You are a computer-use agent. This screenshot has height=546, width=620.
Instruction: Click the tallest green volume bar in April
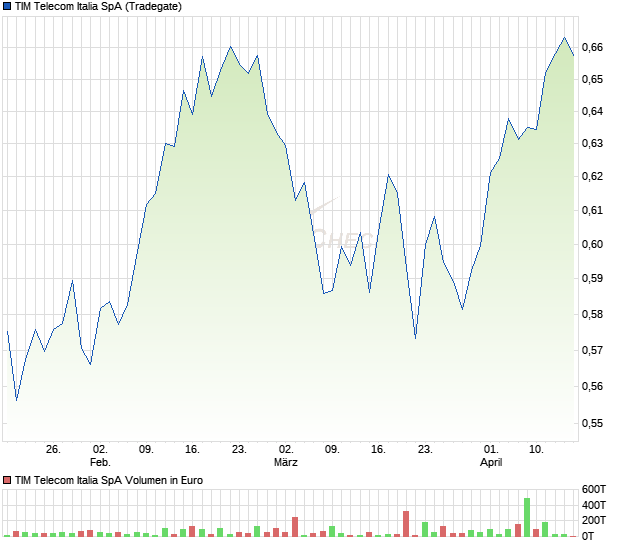tap(527, 517)
